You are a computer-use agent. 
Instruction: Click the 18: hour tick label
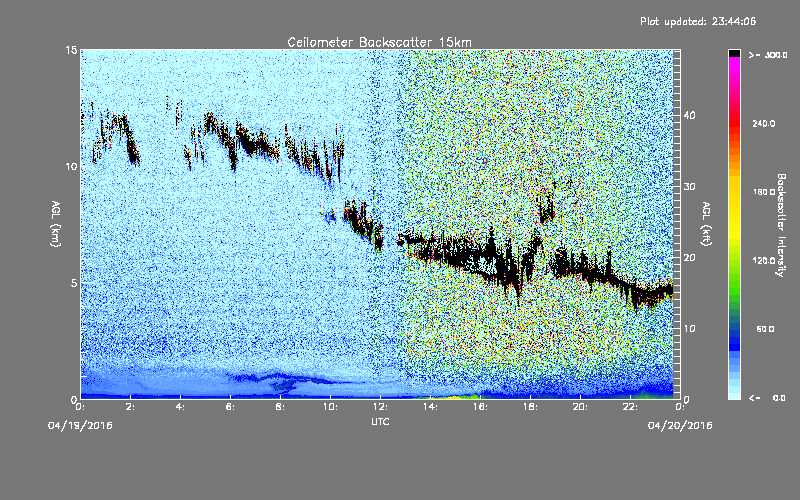coord(530,407)
